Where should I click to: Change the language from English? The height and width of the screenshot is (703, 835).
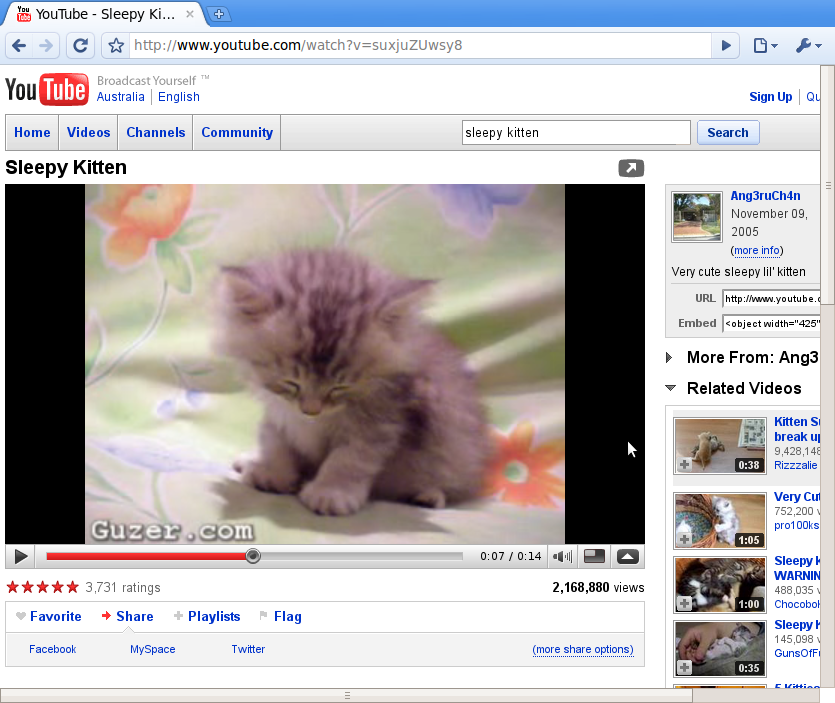coord(179,97)
